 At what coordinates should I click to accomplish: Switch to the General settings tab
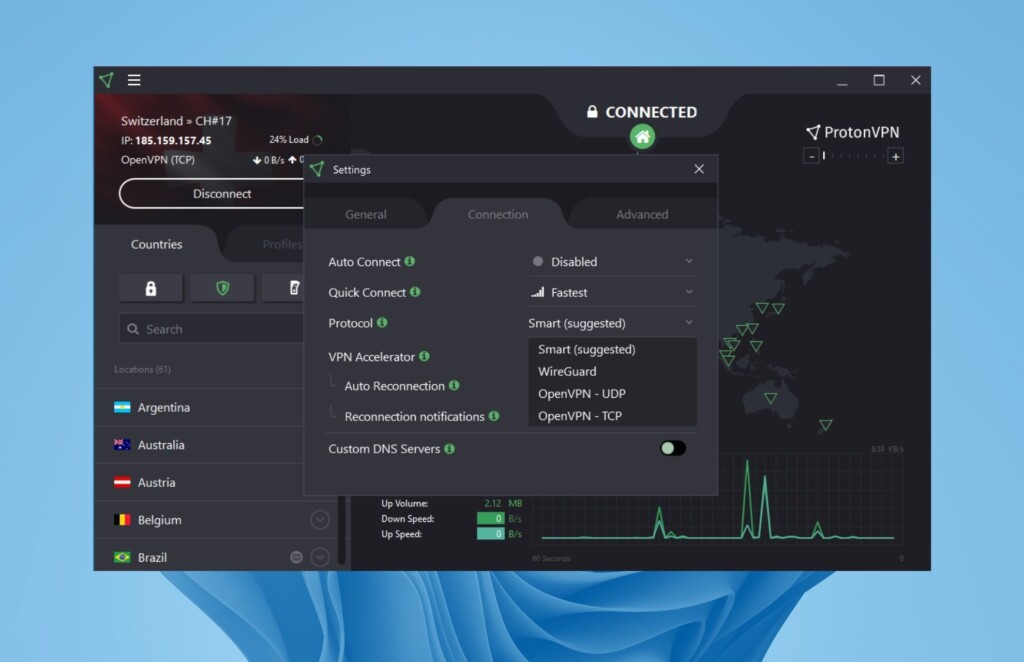(x=366, y=214)
